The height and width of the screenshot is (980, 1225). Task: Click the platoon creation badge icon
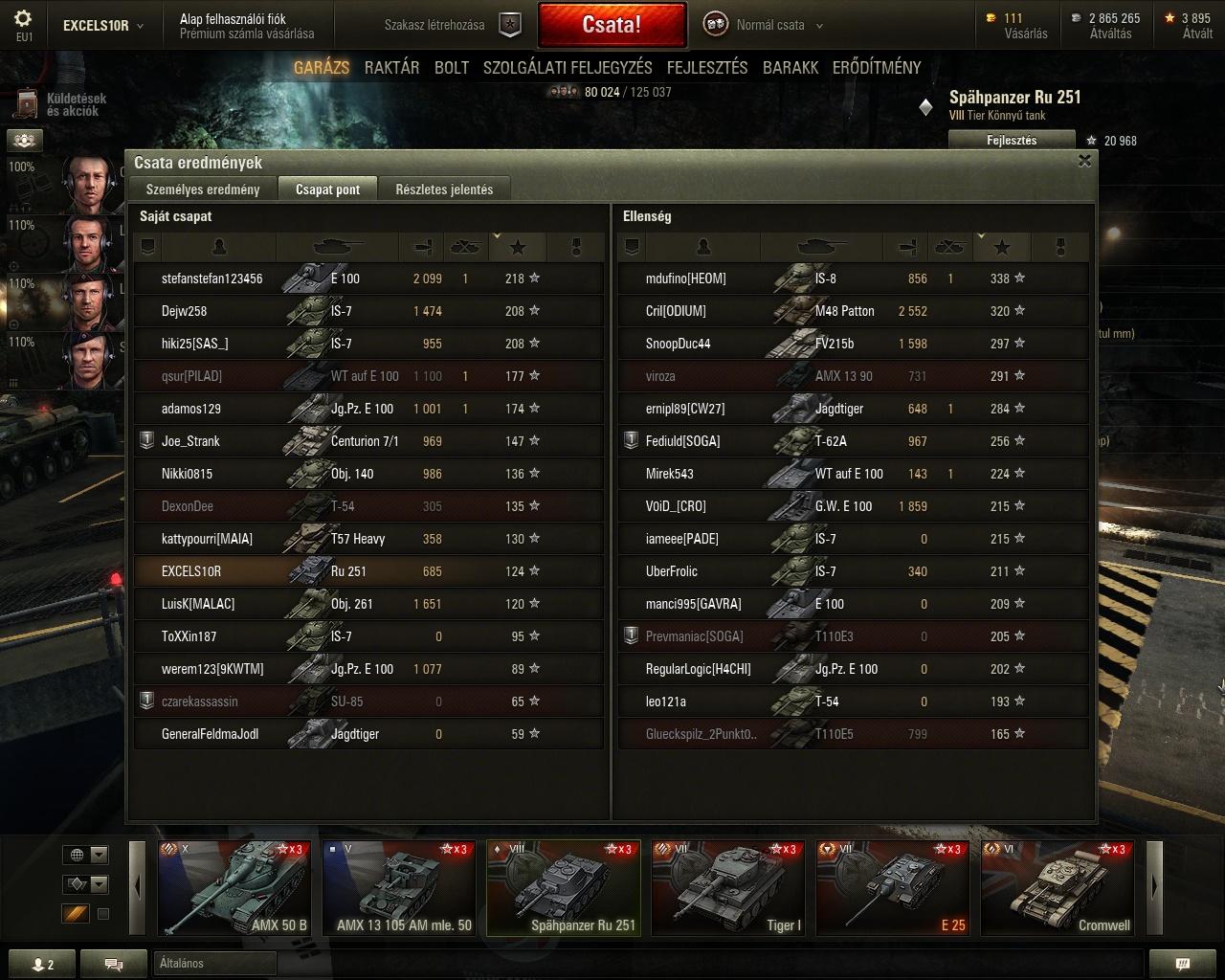[511, 25]
